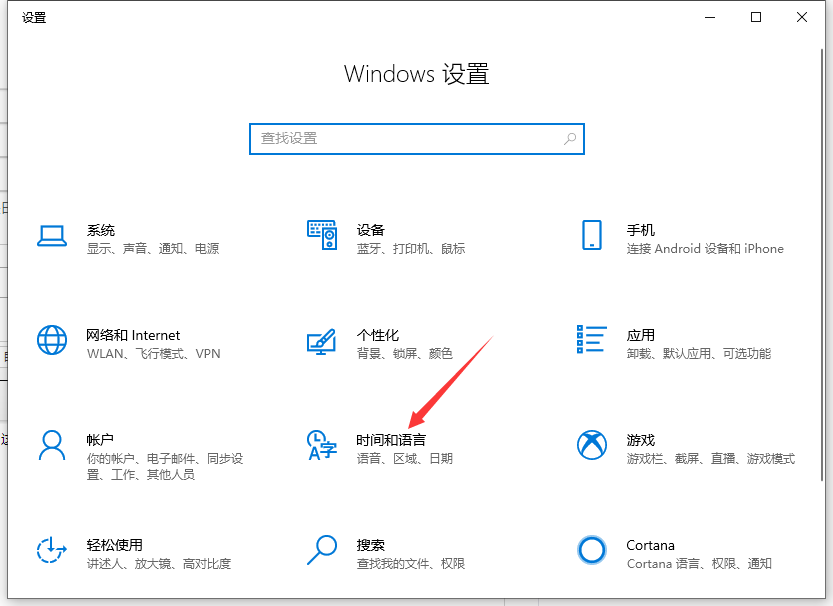Open the 系统 settings title
The image size is (833, 606).
[101, 230]
